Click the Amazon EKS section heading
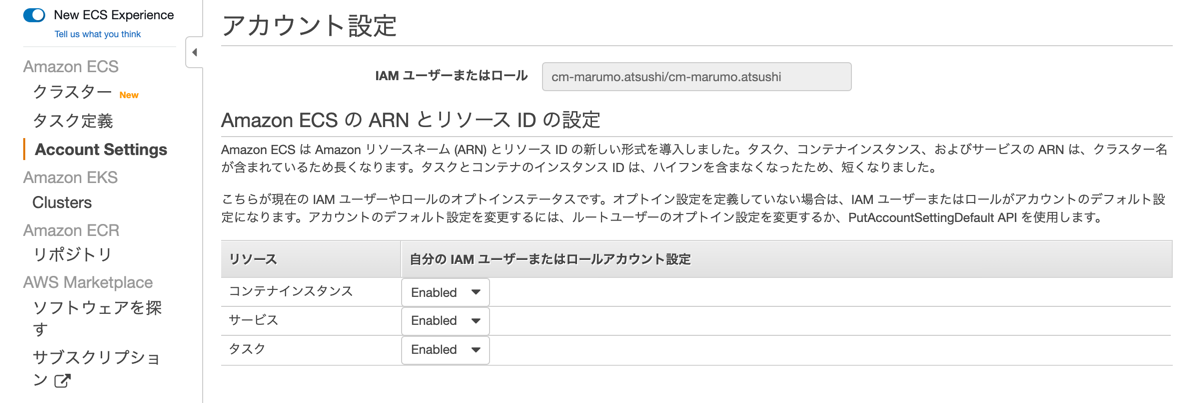1196x403 pixels. tap(70, 177)
